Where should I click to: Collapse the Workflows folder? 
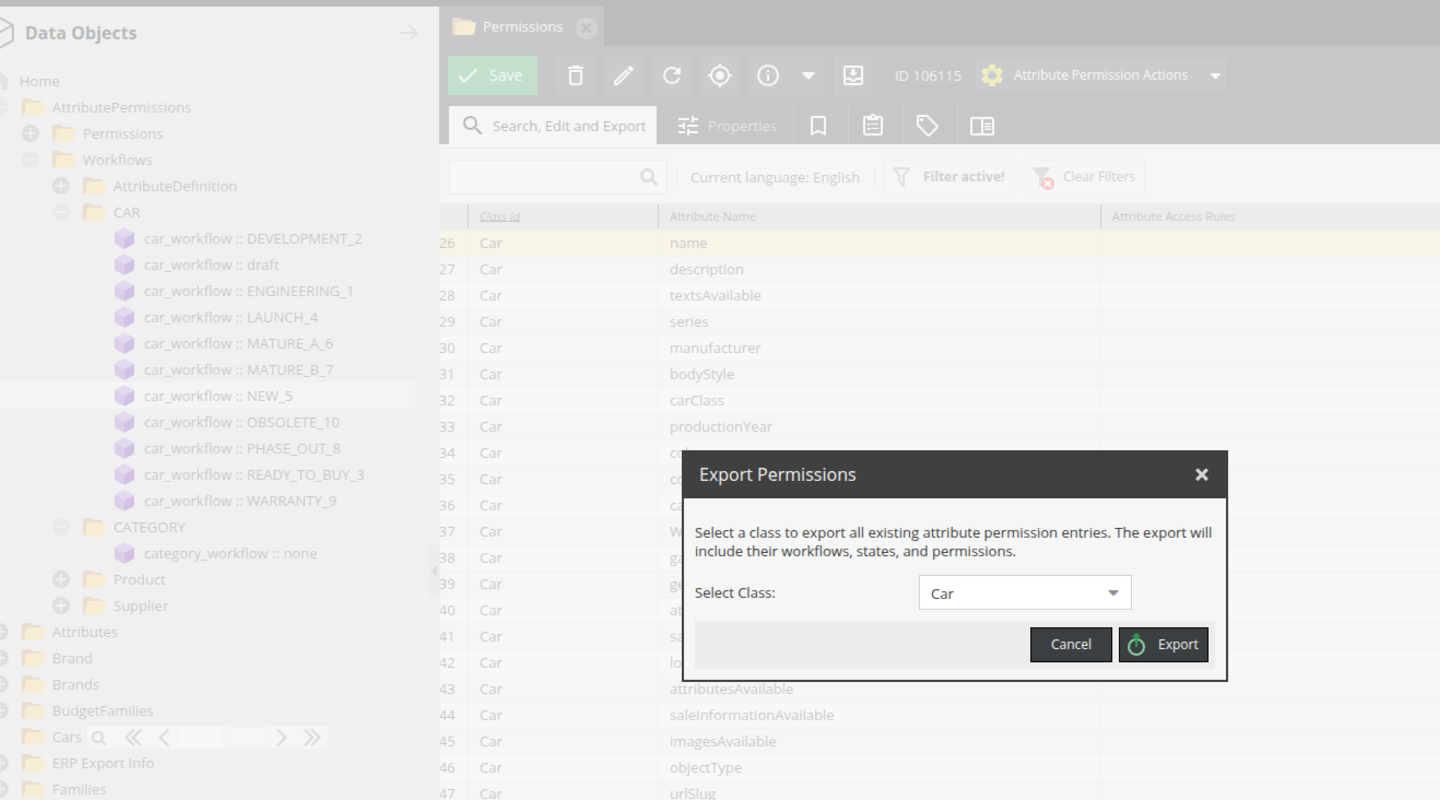30,159
